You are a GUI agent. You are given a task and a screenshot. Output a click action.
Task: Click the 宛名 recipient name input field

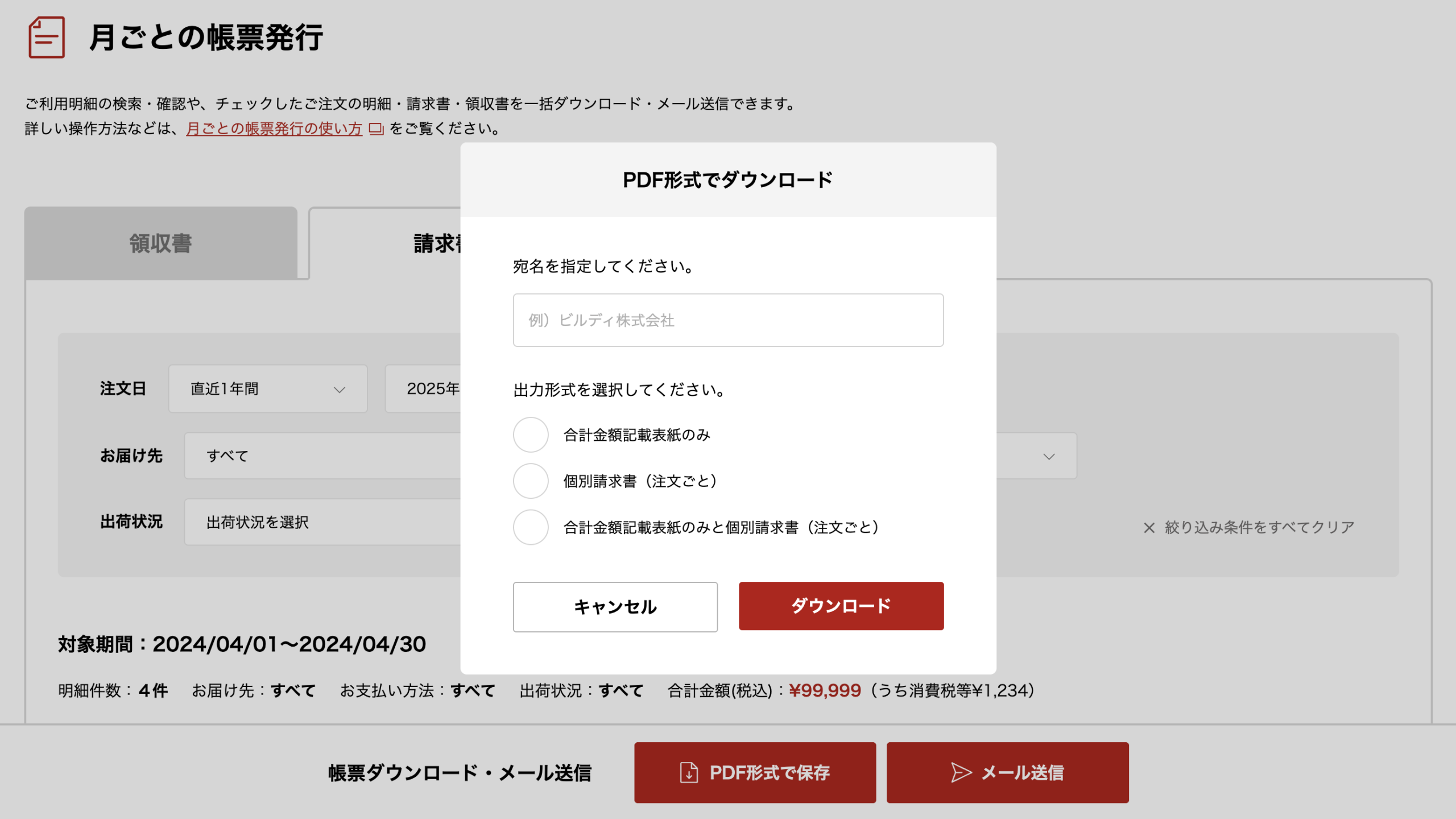pyautogui.click(x=727, y=320)
